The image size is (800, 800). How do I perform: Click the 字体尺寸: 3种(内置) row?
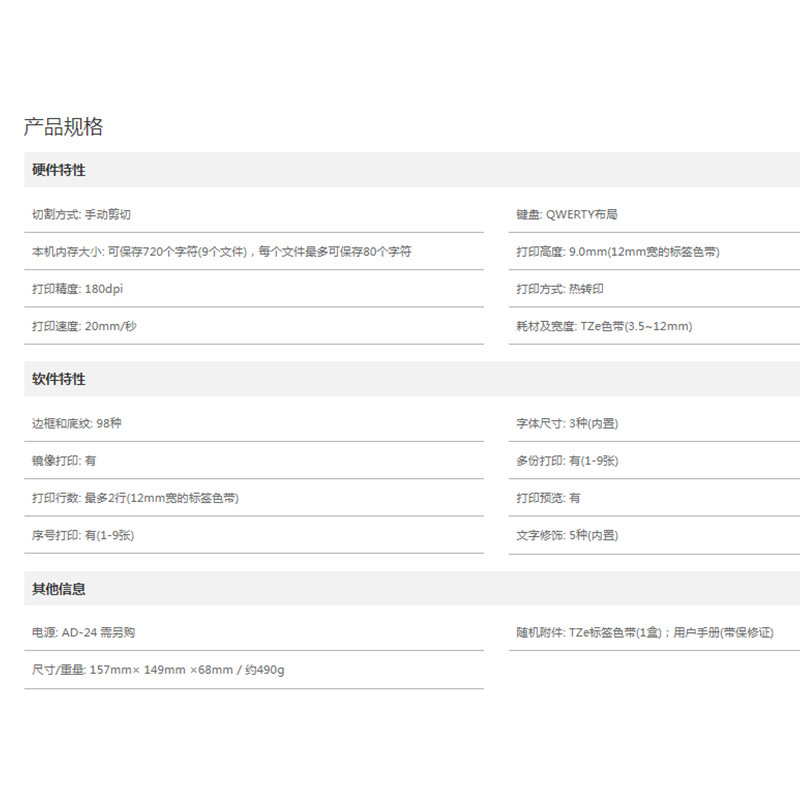tap(654, 423)
